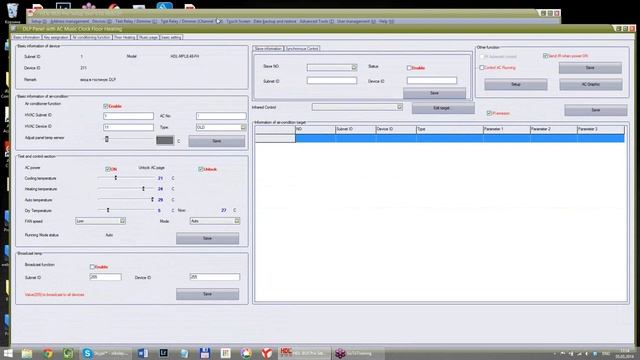
Task: Select the Air conditioning function tab
Action: 91,37
